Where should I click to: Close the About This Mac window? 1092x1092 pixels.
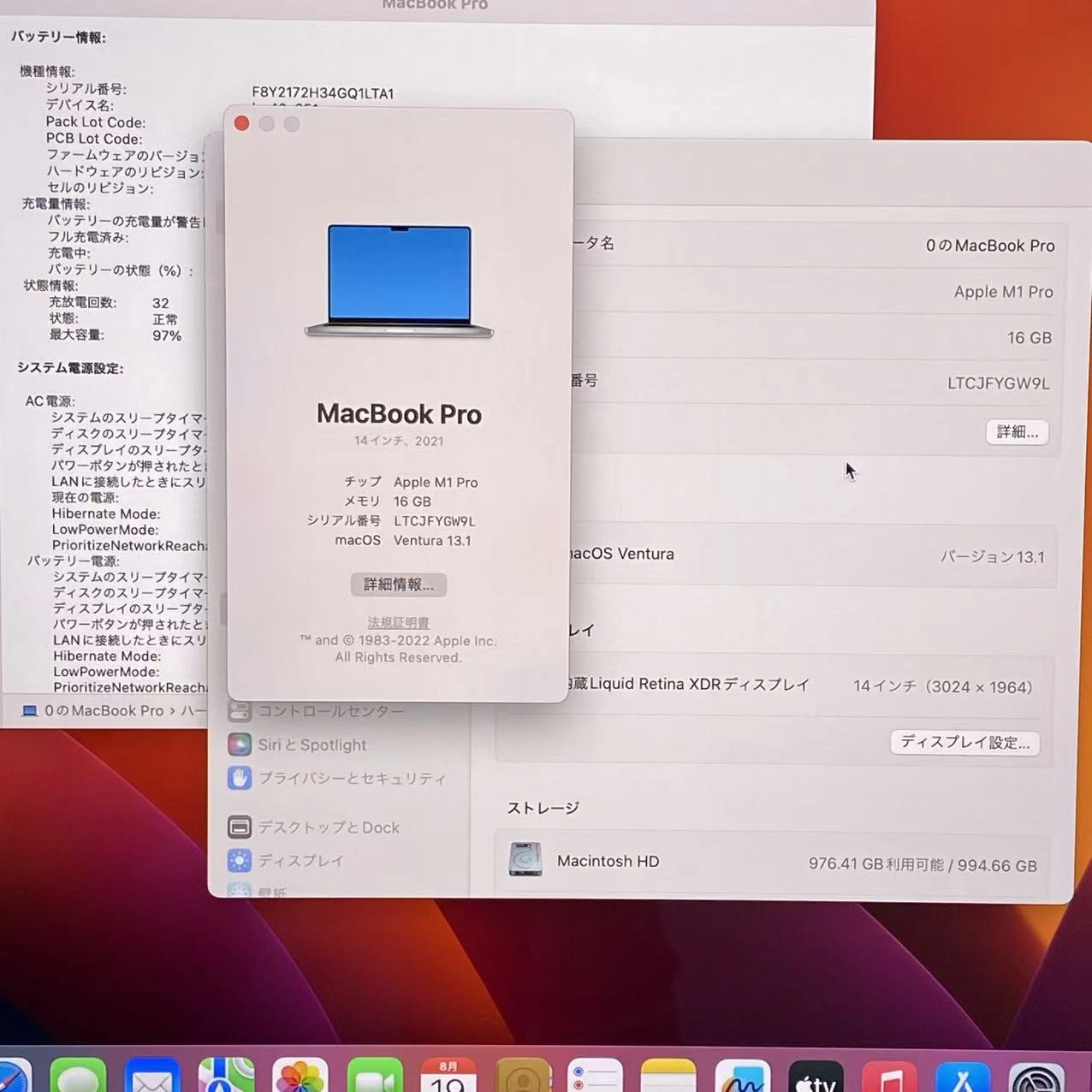coord(241,124)
